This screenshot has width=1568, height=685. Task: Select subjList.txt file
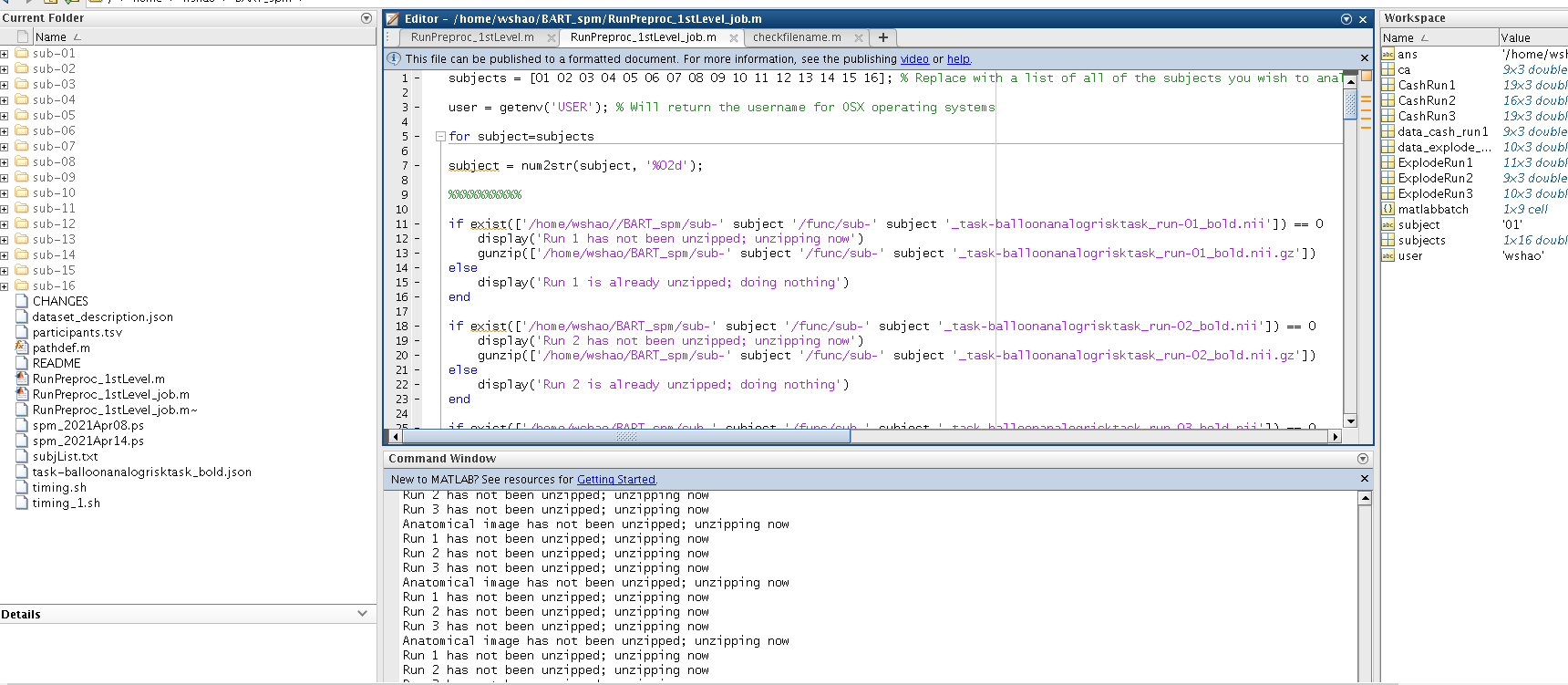(x=65, y=457)
